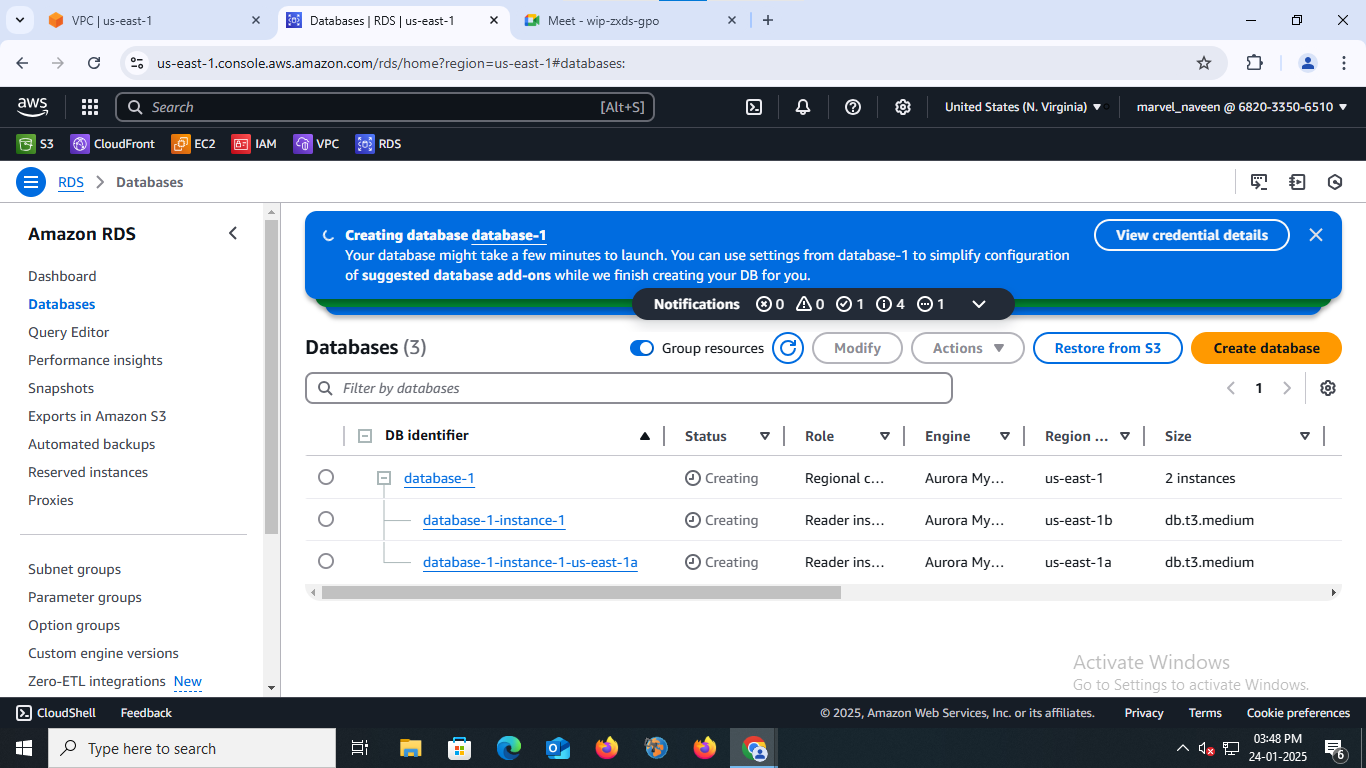Click View credential details button

coord(1192,235)
